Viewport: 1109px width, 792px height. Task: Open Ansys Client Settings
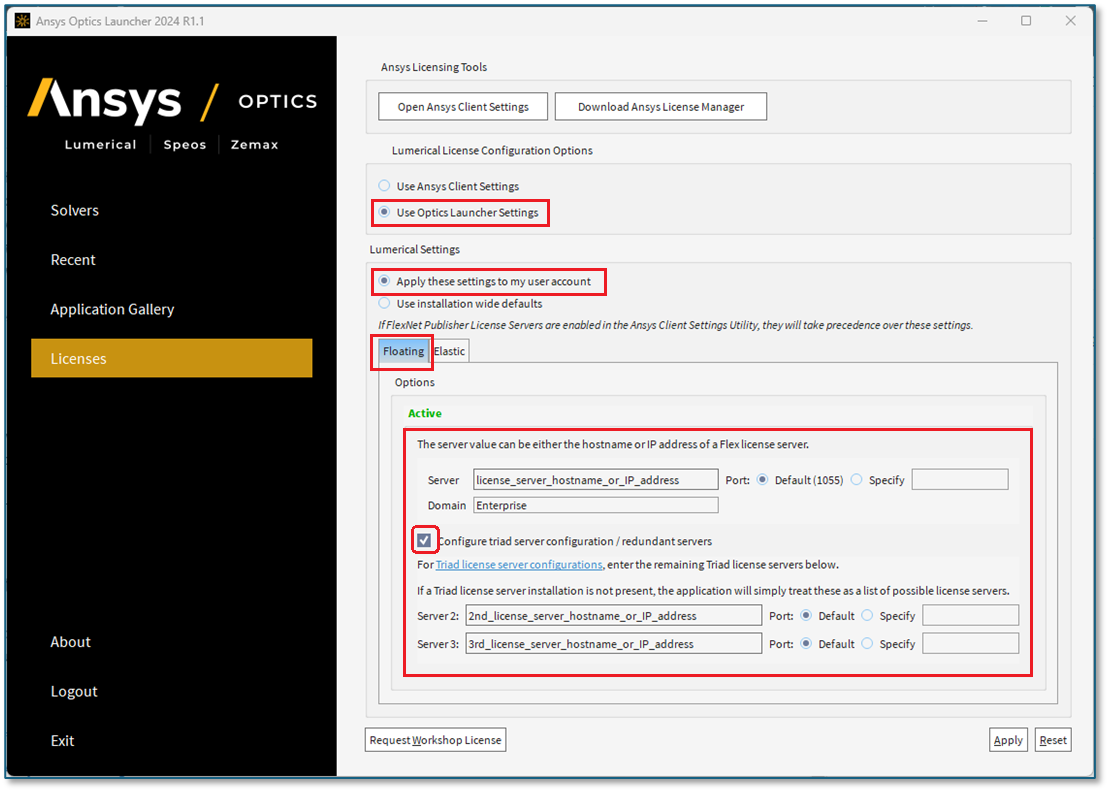(463, 107)
